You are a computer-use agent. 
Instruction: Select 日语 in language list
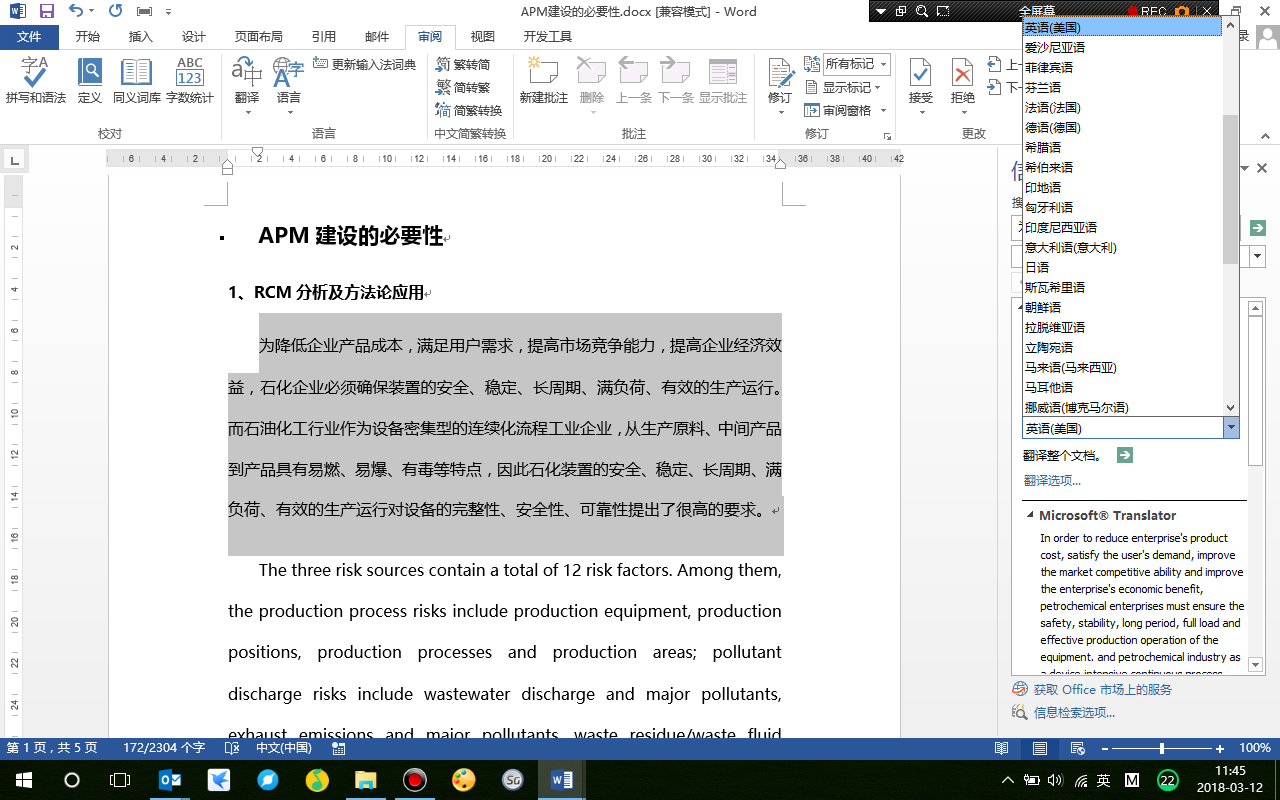[1122, 267]
